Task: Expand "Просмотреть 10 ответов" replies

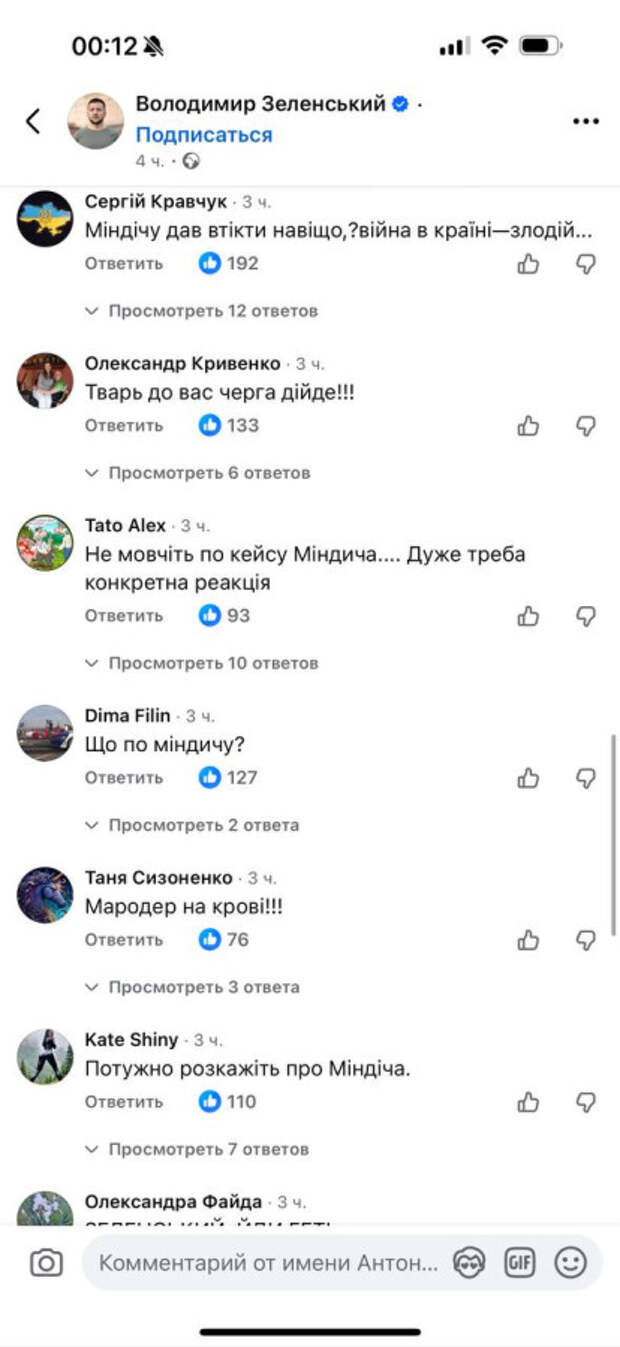Action: [202, 663]
